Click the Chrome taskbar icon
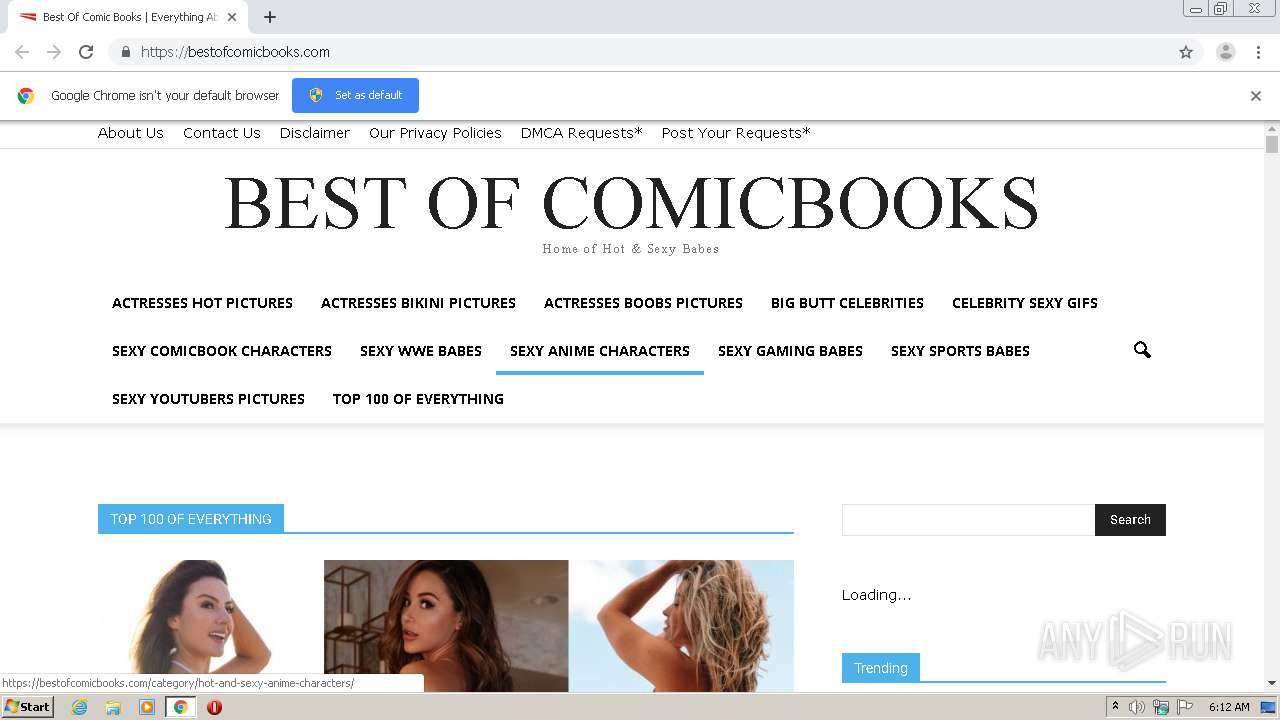Screen dimensions: 1280x720 click(x=181, y=707)
